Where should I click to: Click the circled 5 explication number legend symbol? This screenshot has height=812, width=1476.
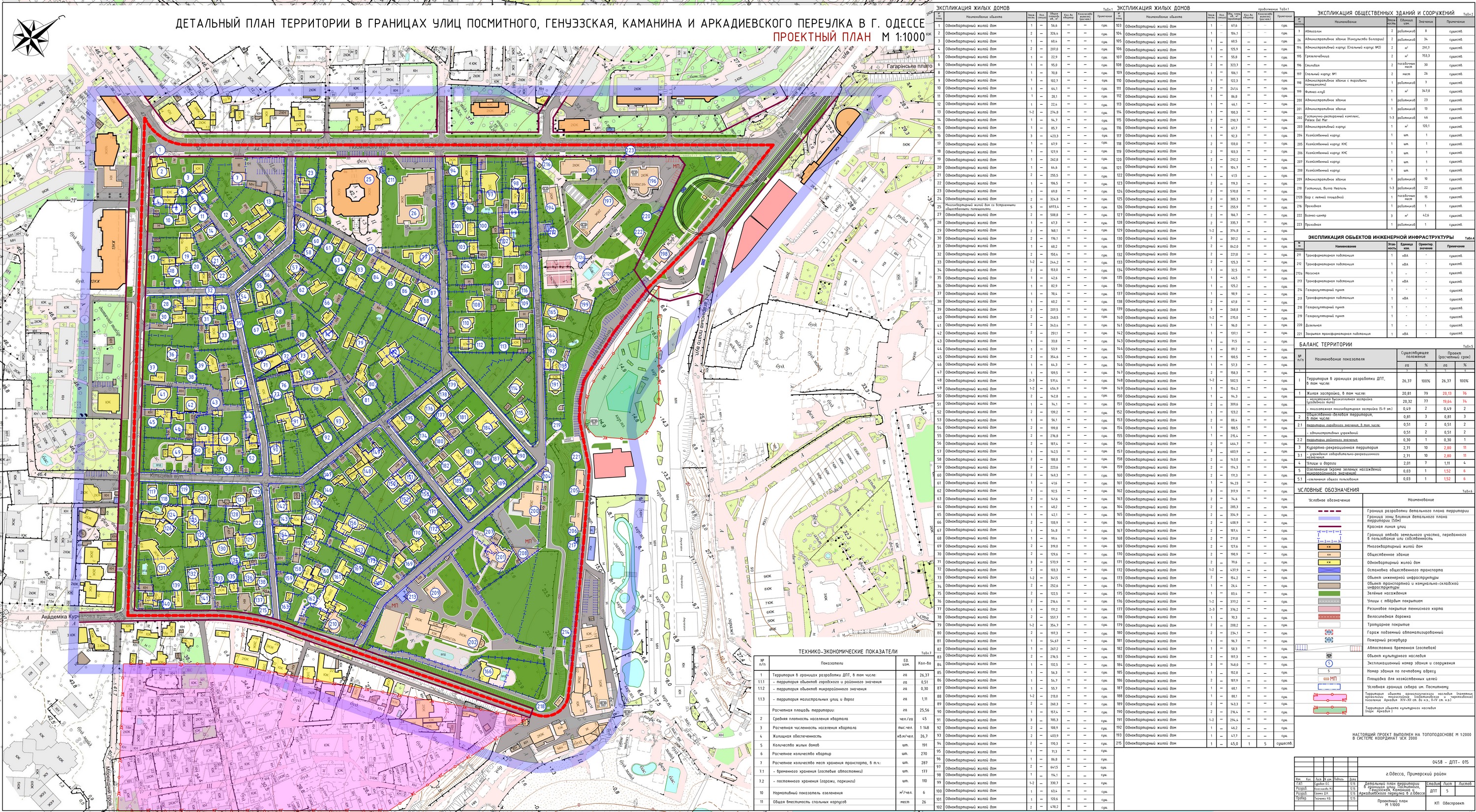click(x=1329, y=663)
